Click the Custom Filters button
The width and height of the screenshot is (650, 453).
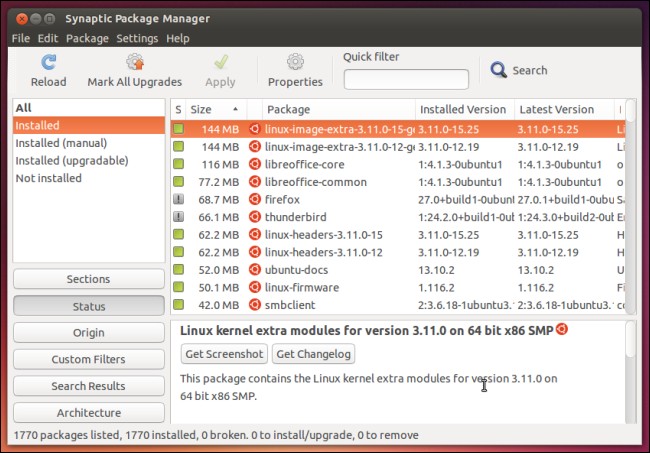(x=89, y=359)
